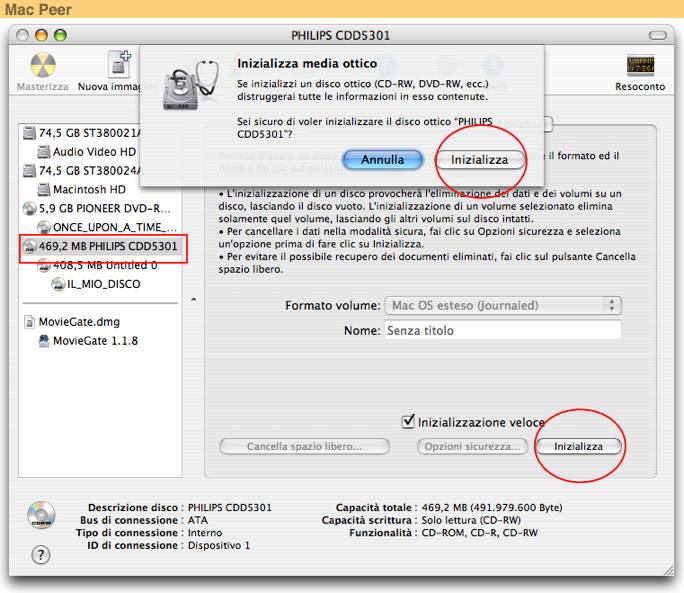Screen dimensions: 684x593
Task: Click the toolbar toggle pill in title bar
Action: pyautogui.click(x=657, y=35)
